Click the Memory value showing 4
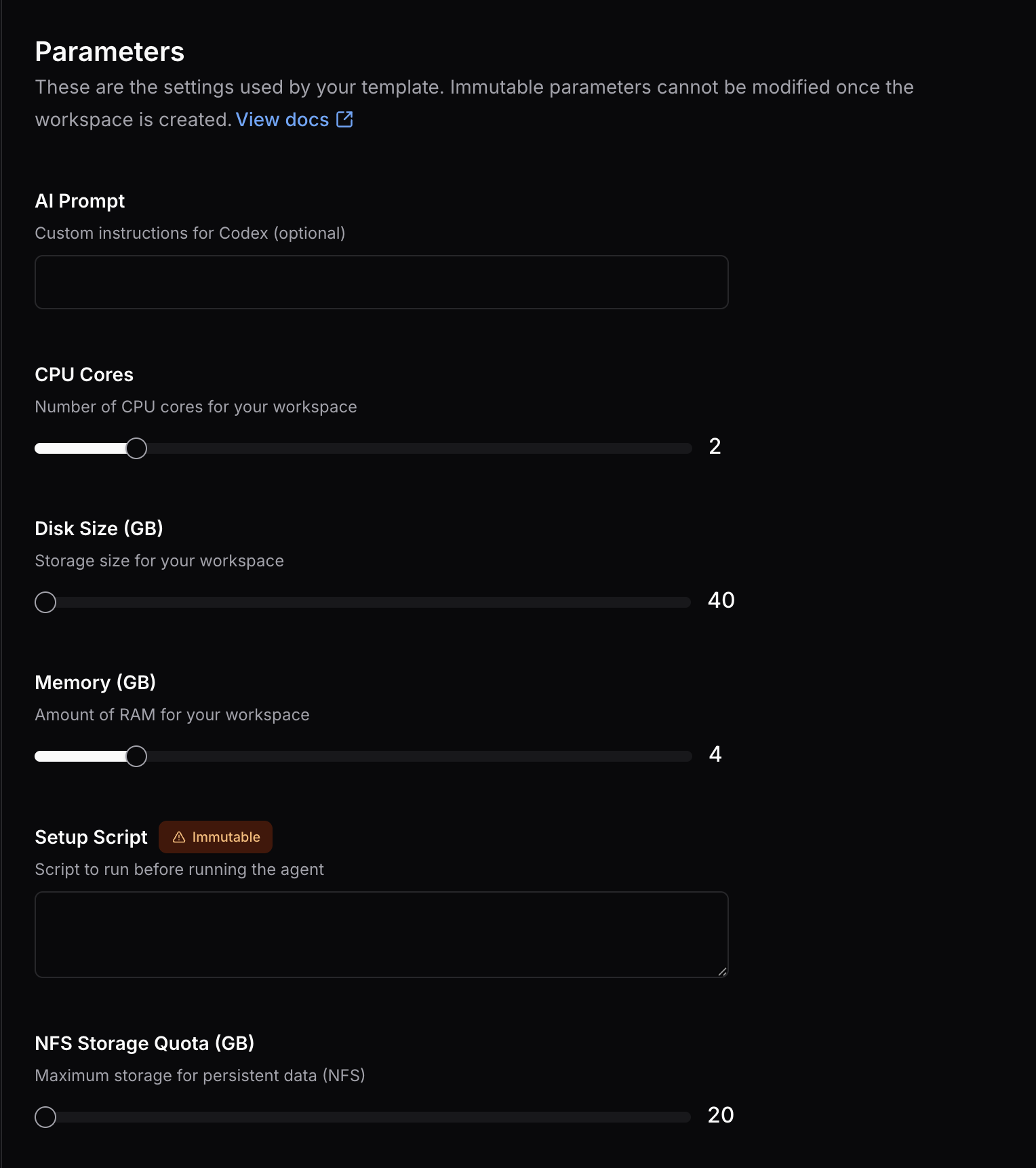The width and height of the screenshot is (1036, 1168). coord(715,754)
